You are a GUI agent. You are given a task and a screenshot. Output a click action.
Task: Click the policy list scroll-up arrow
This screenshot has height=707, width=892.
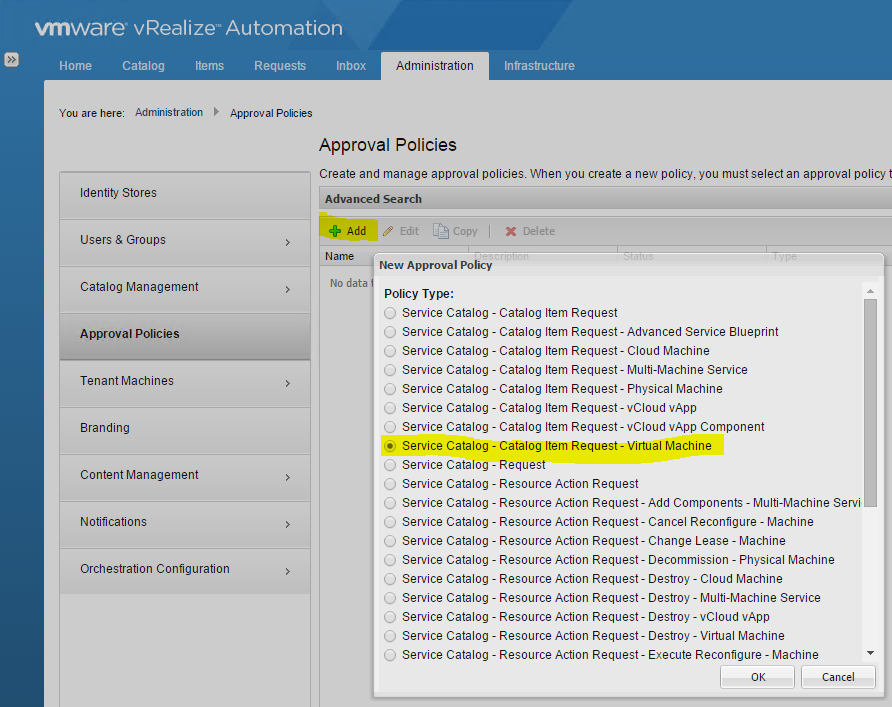870,291
